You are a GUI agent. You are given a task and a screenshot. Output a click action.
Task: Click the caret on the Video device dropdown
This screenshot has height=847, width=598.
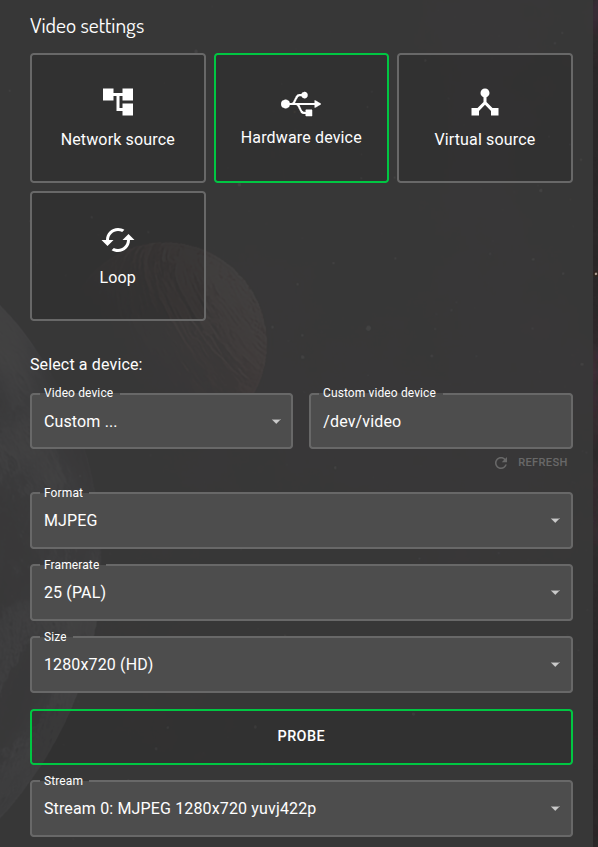[x=277, y=421]
